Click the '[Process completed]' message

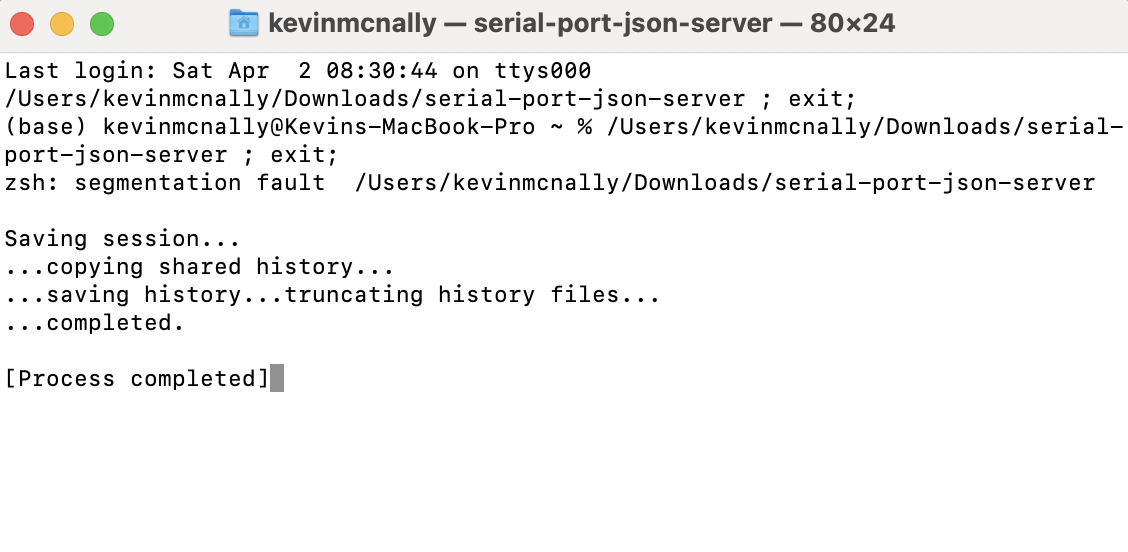pos(137,379)
